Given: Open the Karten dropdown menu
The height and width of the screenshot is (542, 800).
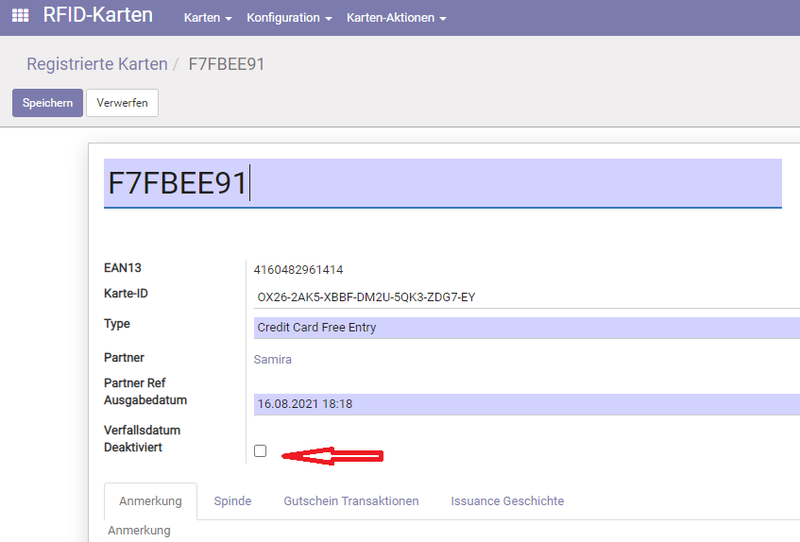Looking at the screenshot, I should [208, 18].
